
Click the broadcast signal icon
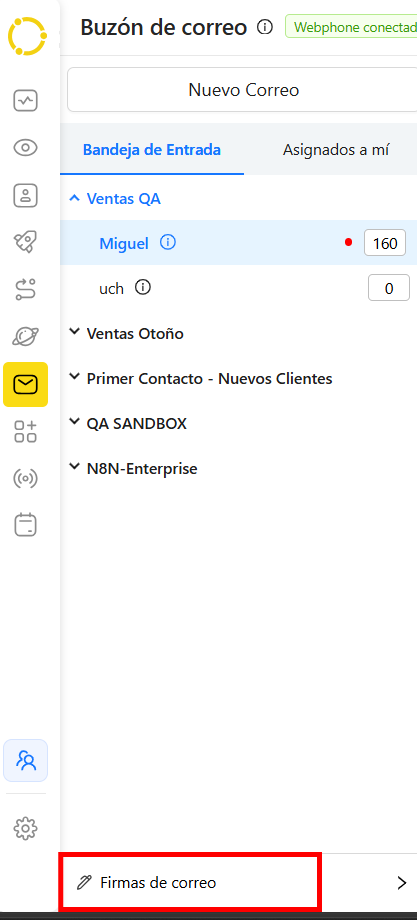pos(25,479)
